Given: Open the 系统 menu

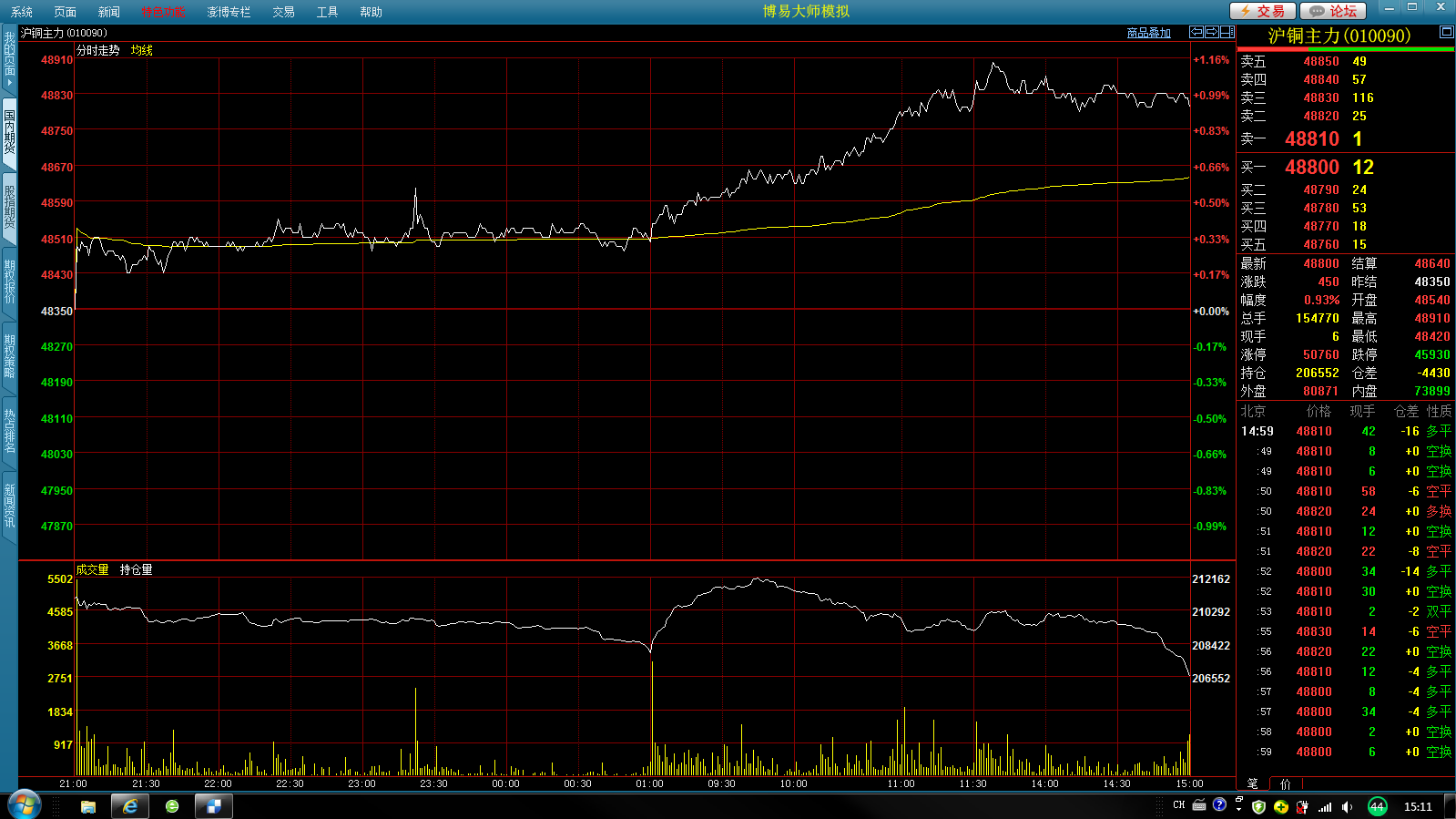Looking at the screenshot, I should coord(22,12).
